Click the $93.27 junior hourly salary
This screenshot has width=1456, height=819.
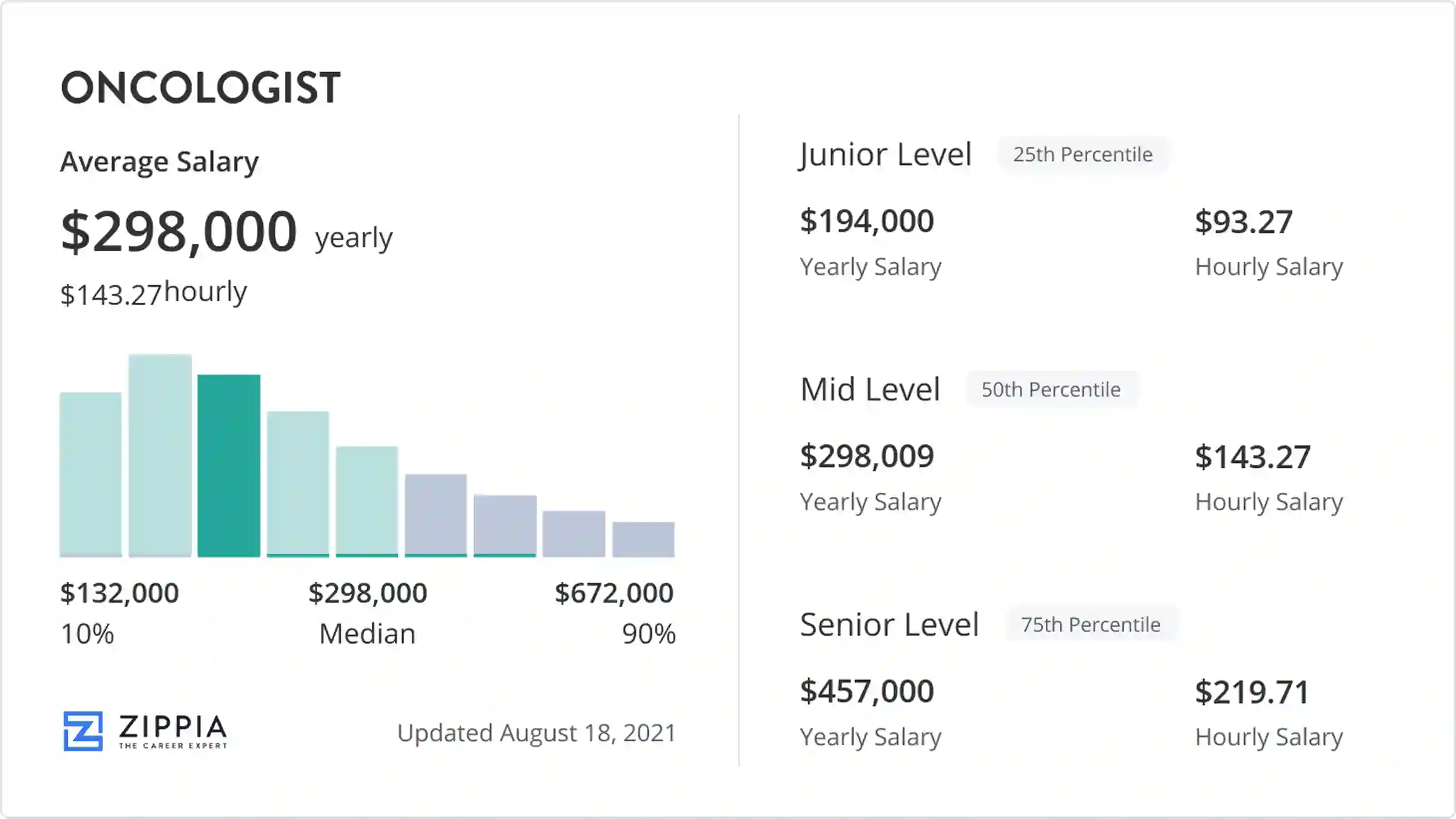tap(1244, 222)
